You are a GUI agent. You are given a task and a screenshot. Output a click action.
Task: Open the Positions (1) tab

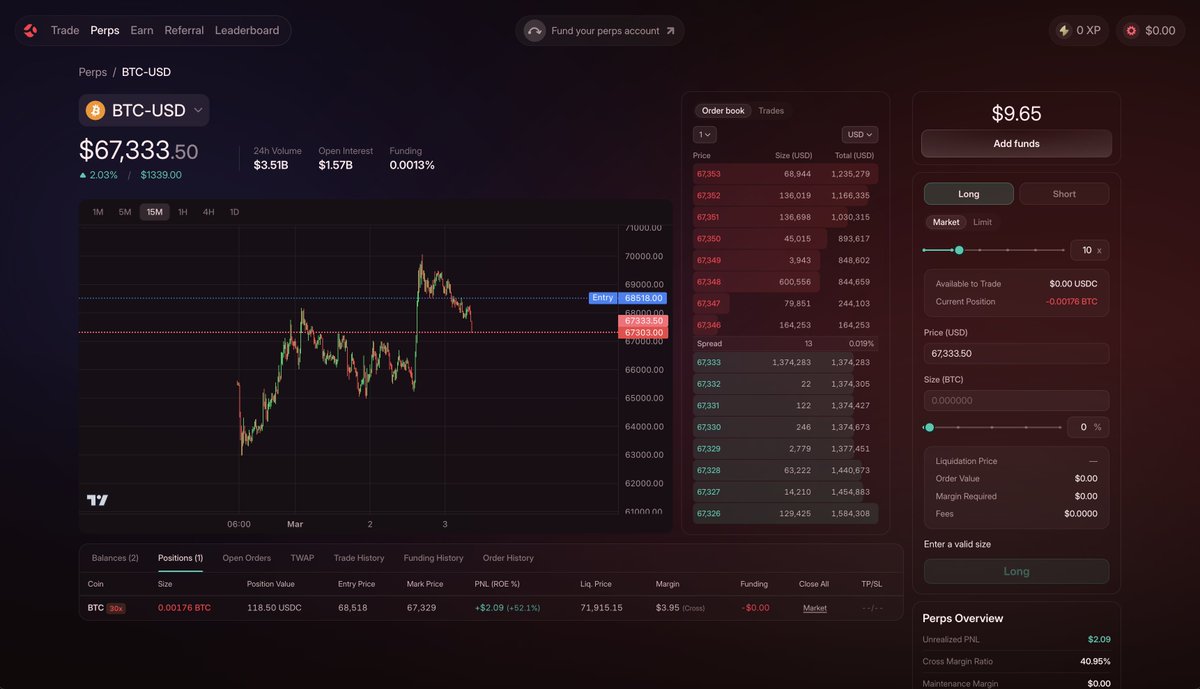tap(180, 558)
